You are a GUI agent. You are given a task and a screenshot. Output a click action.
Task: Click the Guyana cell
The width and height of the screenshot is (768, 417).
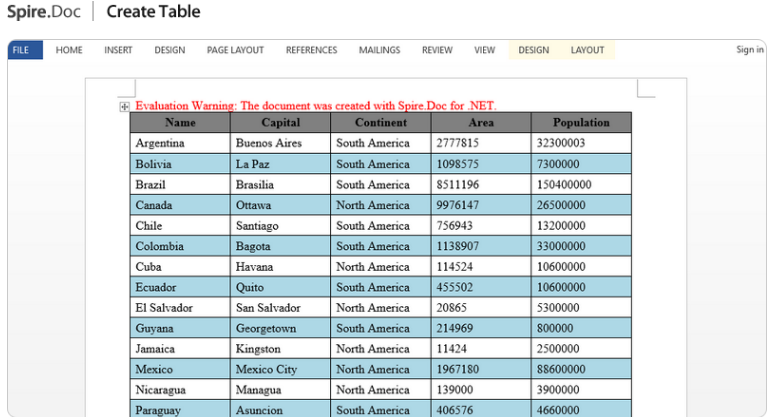coord(180,328)
